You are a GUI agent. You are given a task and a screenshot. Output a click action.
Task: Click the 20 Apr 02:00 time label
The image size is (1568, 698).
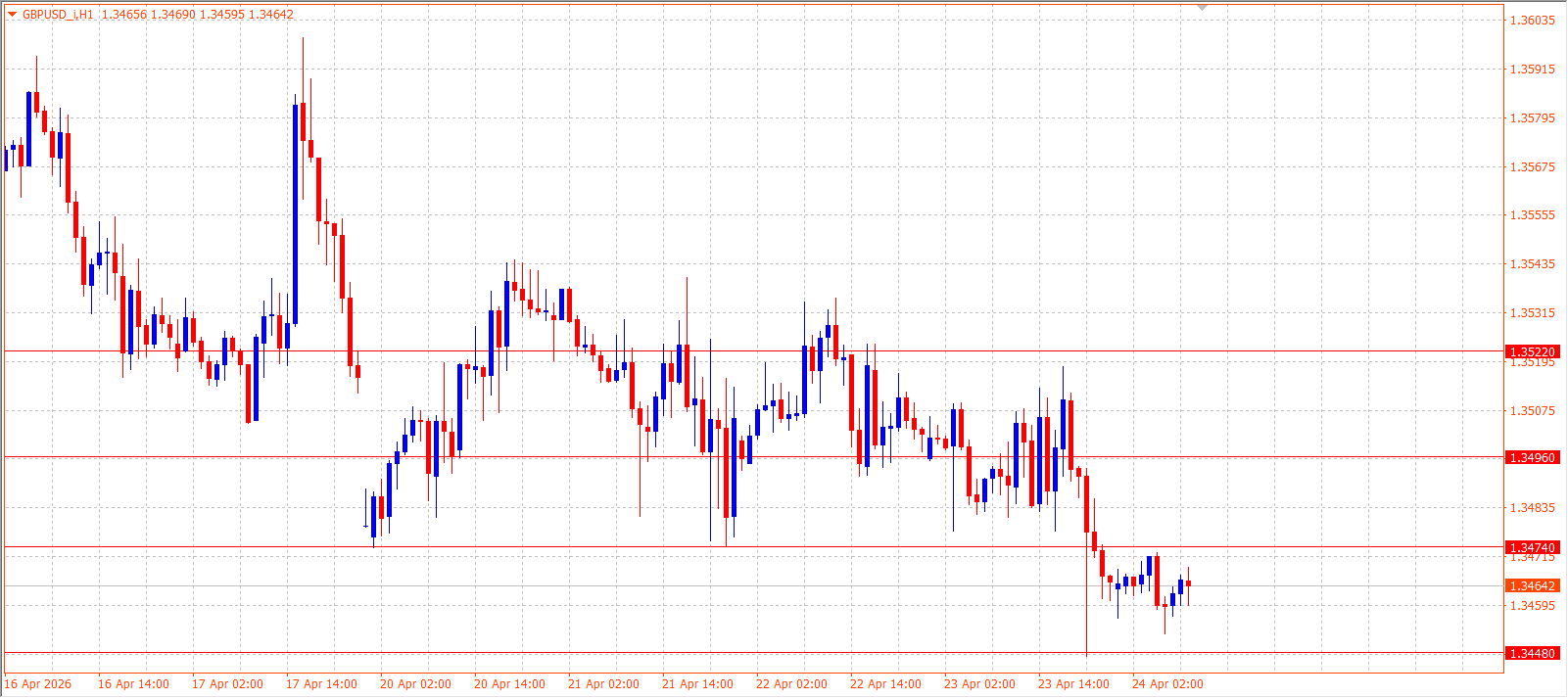click(x=415, y=684)
